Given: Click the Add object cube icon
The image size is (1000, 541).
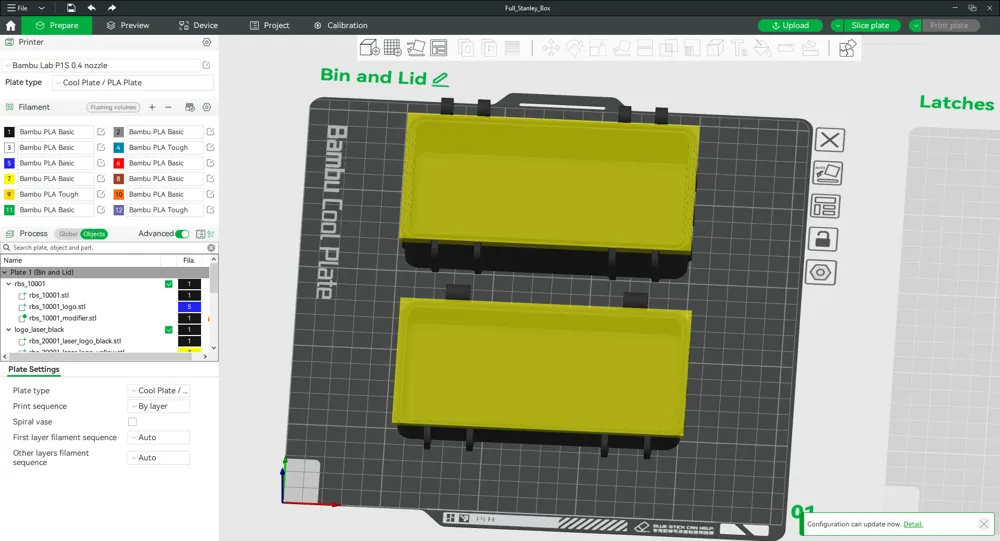Looking at the screenshot, I should point(370,48).
